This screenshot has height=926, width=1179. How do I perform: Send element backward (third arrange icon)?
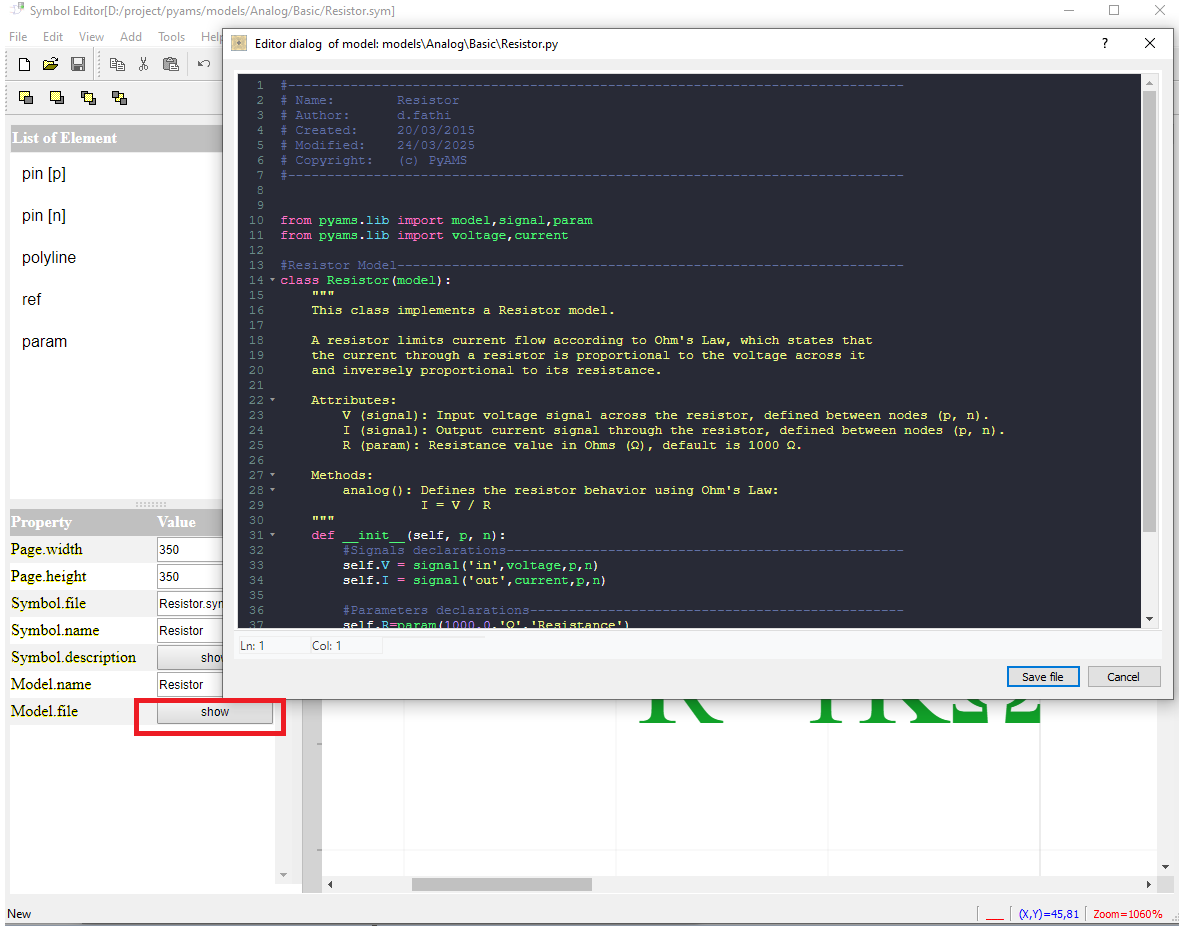click(x=88, y=98)
